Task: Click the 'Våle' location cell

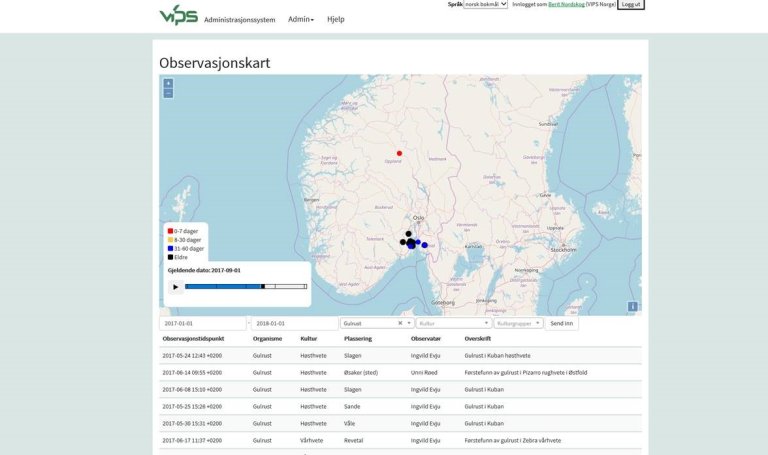Action: (x=349, y=423)
